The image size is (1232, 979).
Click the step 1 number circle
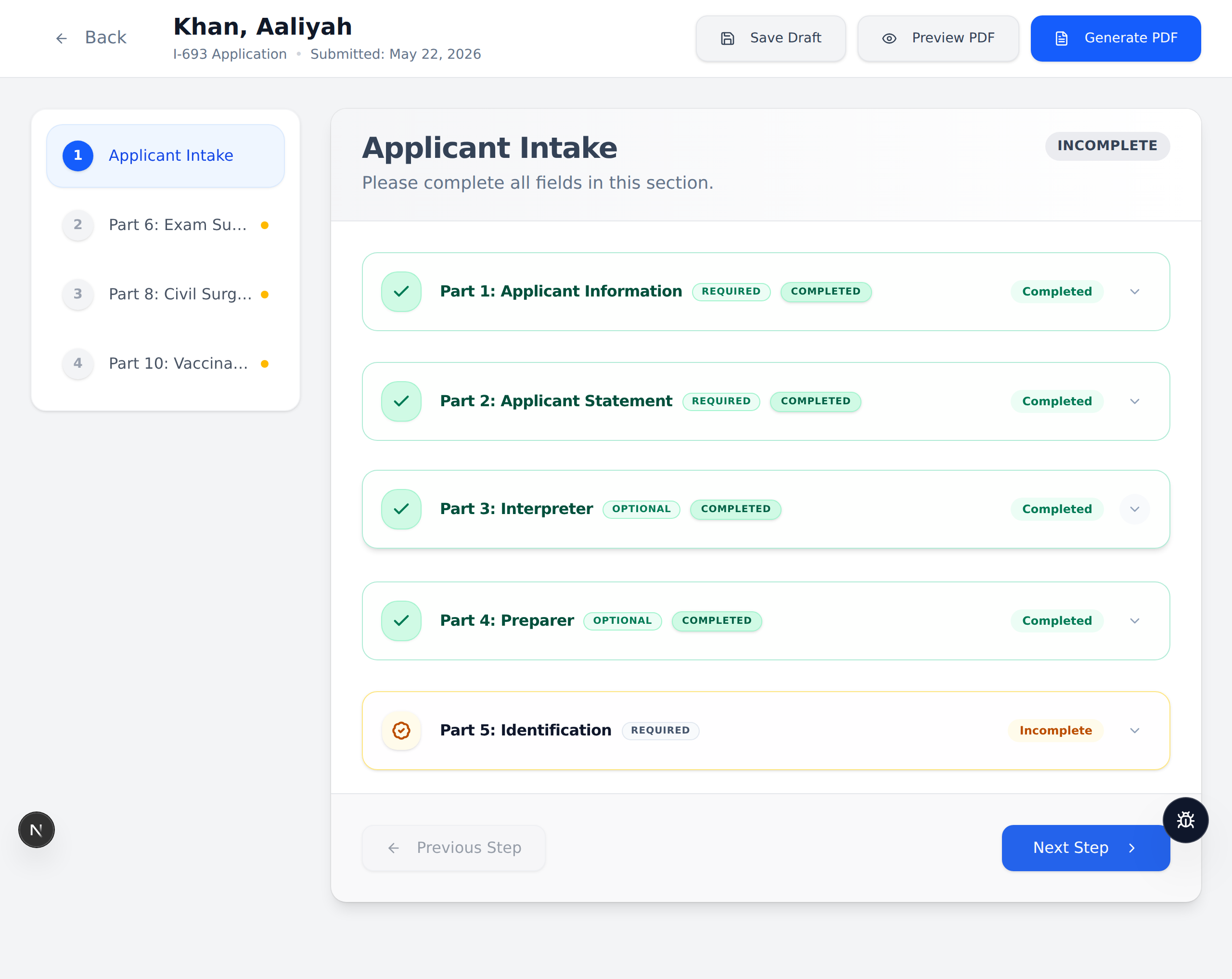pos(77,155)
